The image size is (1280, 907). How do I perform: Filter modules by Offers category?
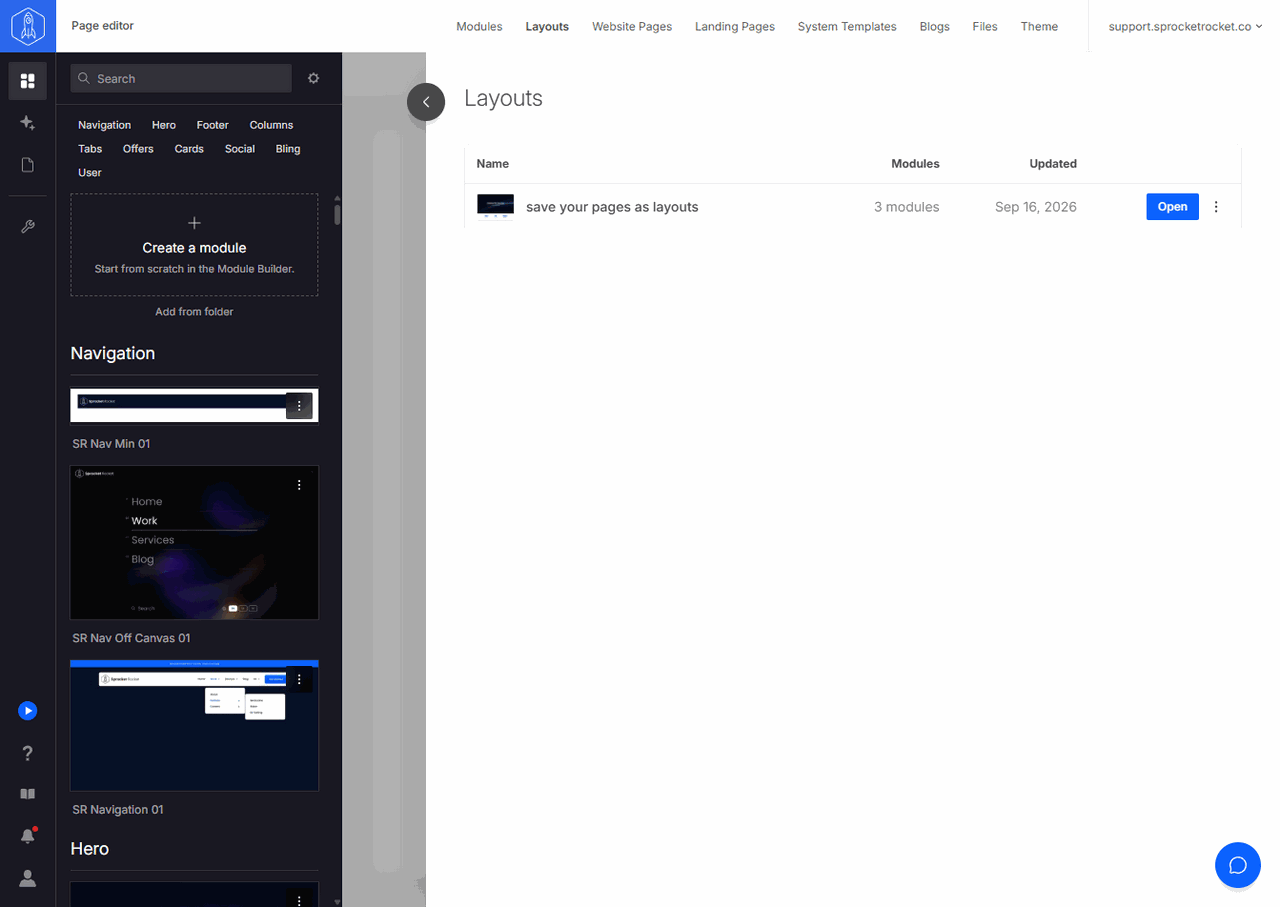pyautogui.click(x=138, y=149)
